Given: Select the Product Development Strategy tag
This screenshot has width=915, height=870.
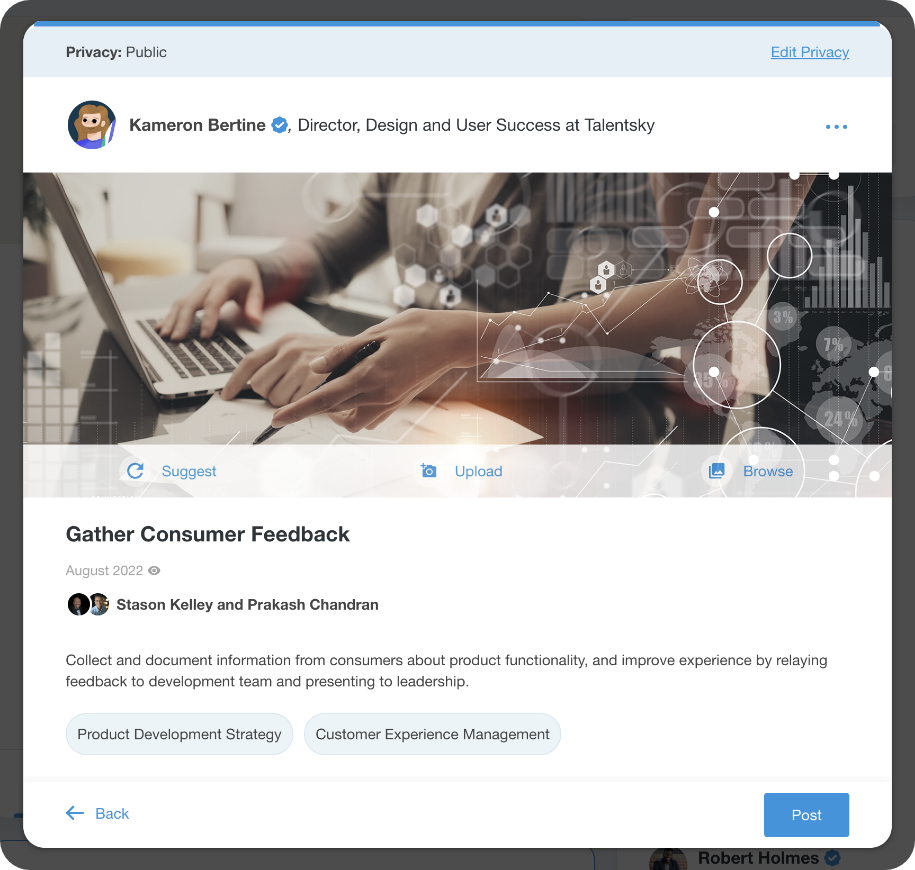Looking at the screenshot, I should (x=179, y=734).
